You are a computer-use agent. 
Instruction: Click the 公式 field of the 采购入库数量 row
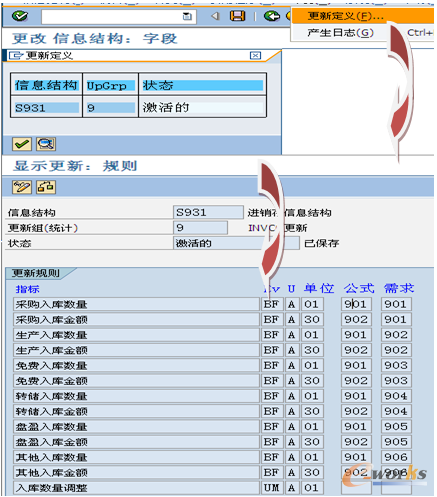356,304
